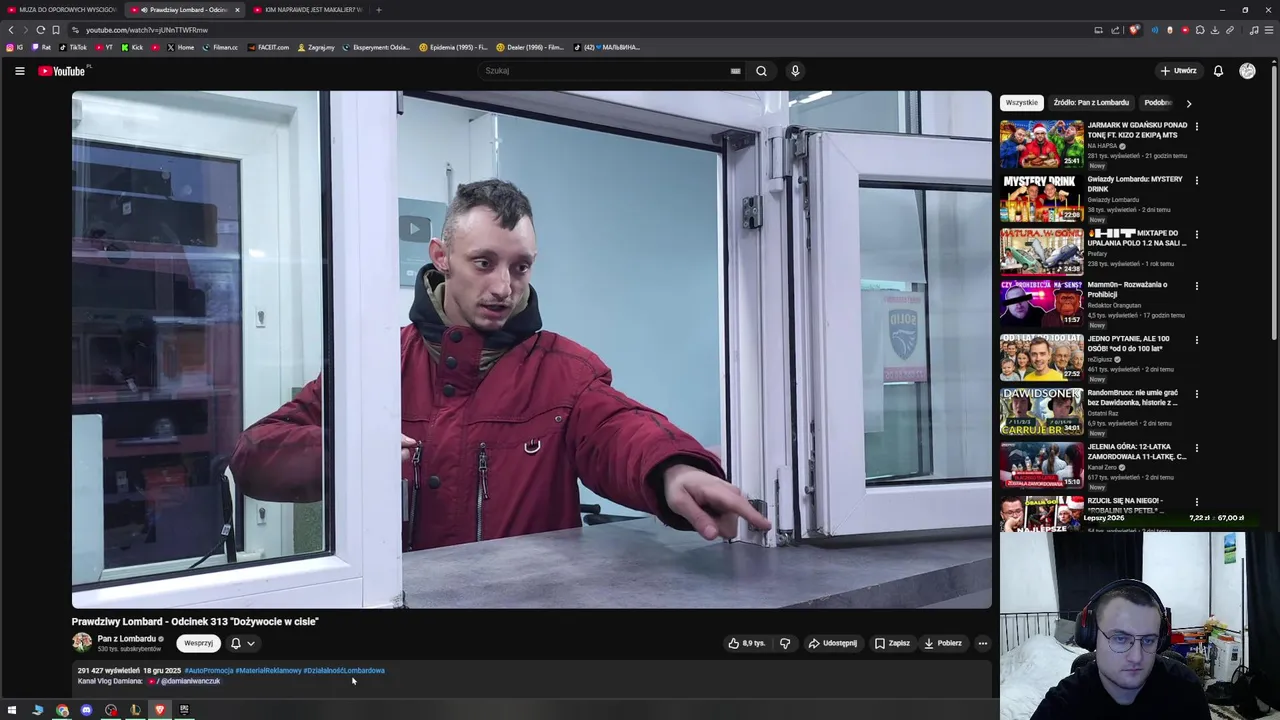Select the Wszystkie filter chip
The height and width of the screenshot is (720, 1280).
(1022, 103)
